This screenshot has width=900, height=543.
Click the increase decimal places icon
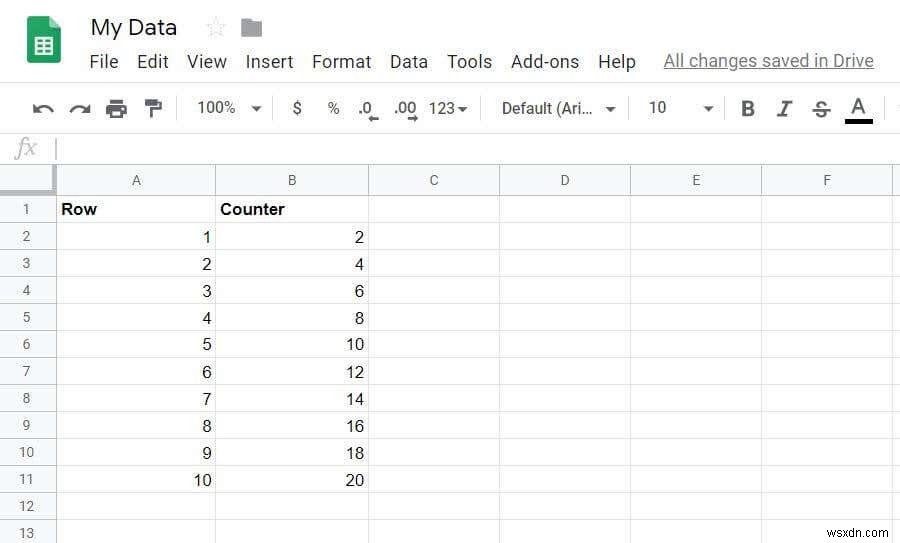(x=405, y=109)
